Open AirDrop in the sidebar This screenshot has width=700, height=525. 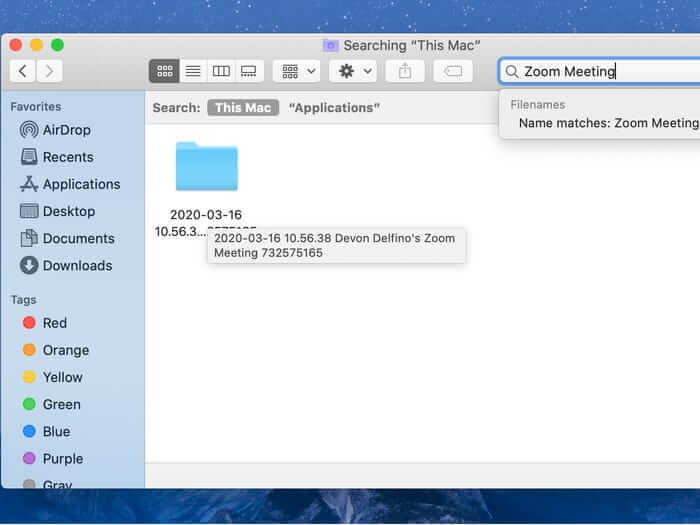point(67,130)
